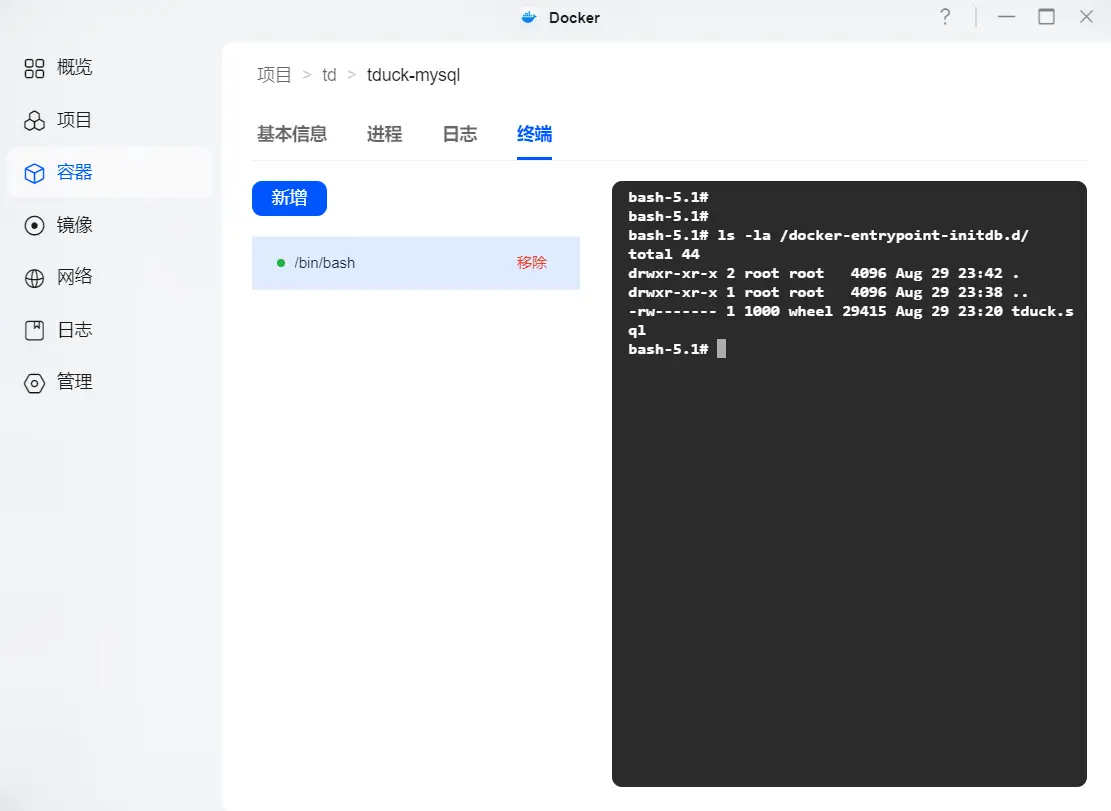This screenshot has width=1111, height=811.
Task: Click the Docker window title text
Action: click(574, 18)
